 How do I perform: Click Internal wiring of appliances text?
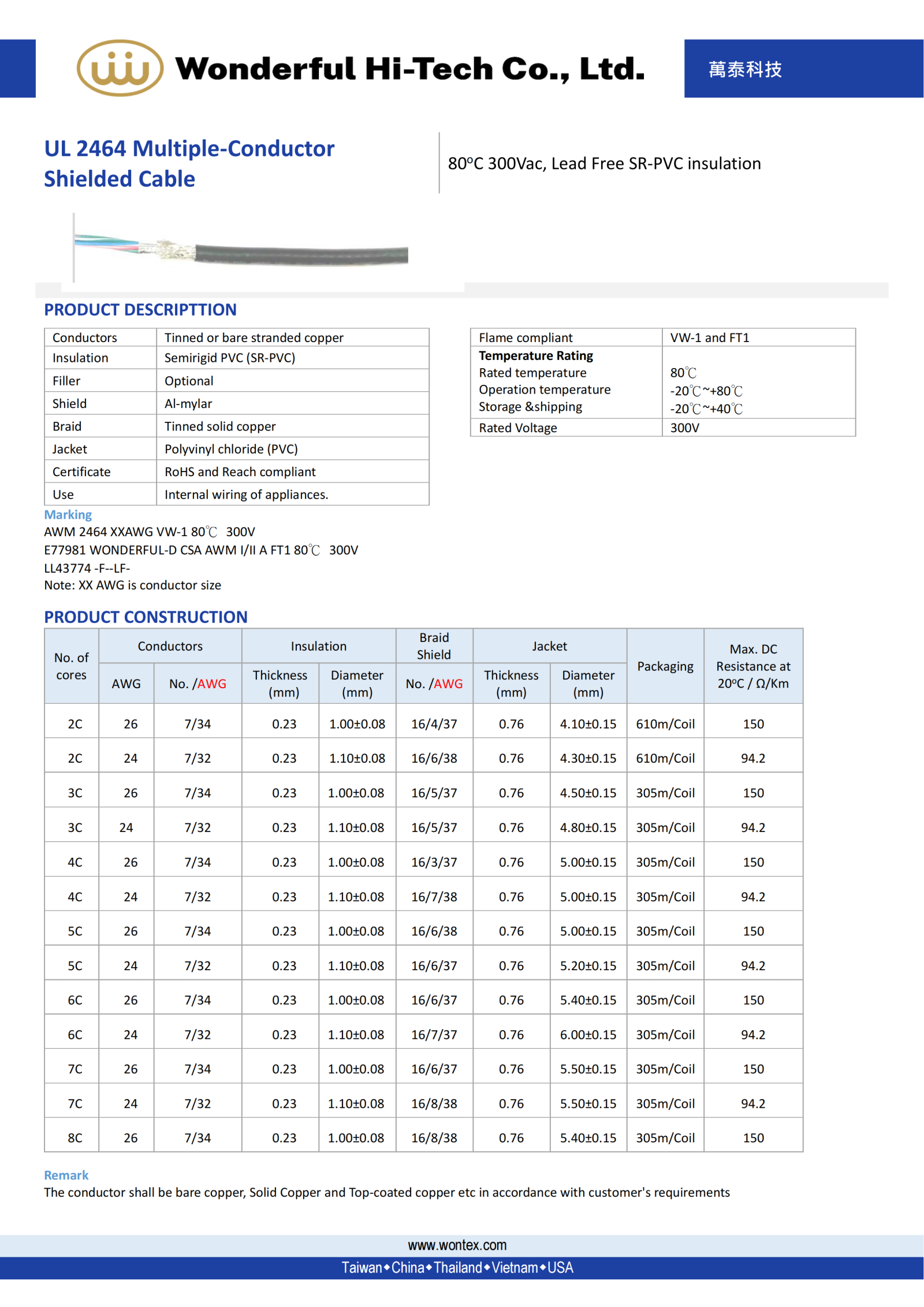point(247,495)
